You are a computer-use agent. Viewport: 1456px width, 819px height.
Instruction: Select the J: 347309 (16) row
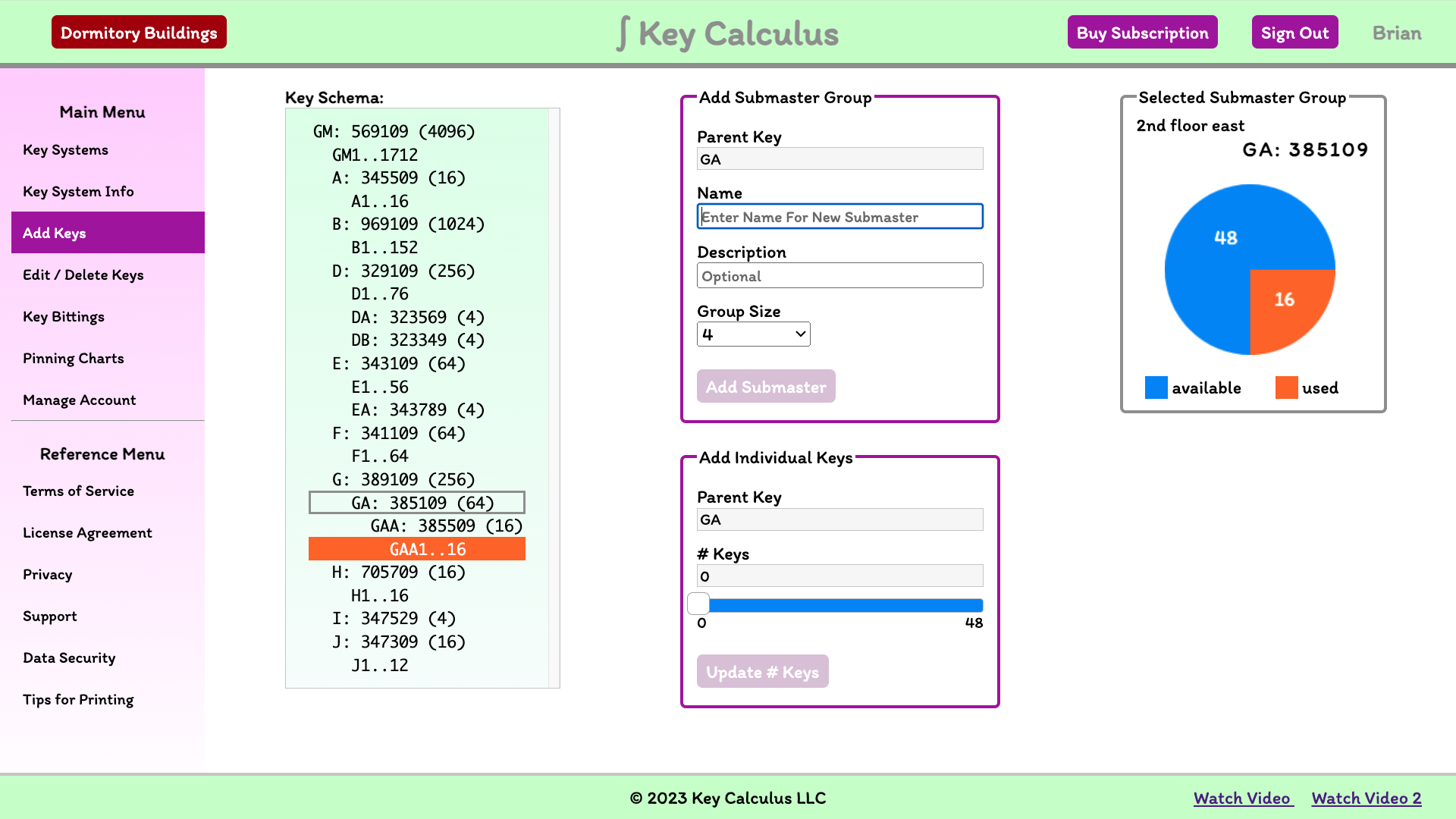(417, 642)
